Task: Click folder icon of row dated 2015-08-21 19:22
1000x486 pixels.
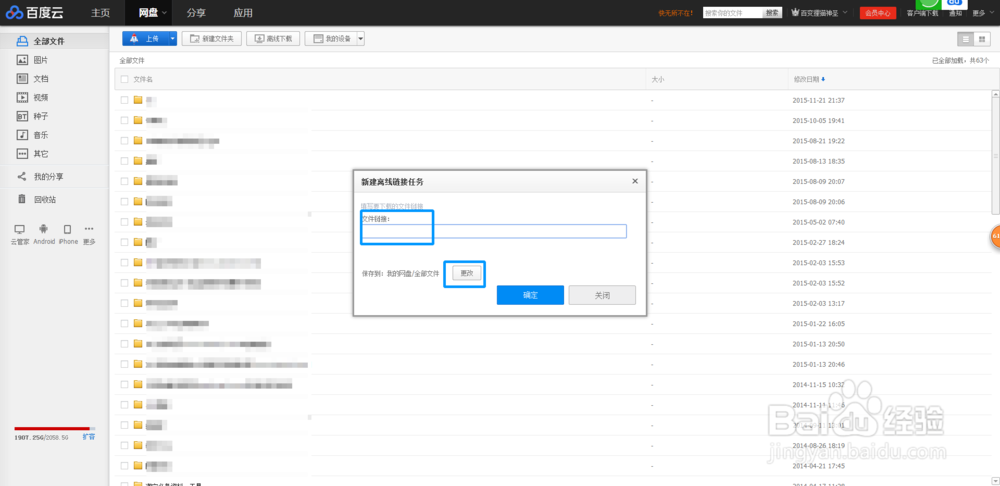Action: [x=138, y=140]
